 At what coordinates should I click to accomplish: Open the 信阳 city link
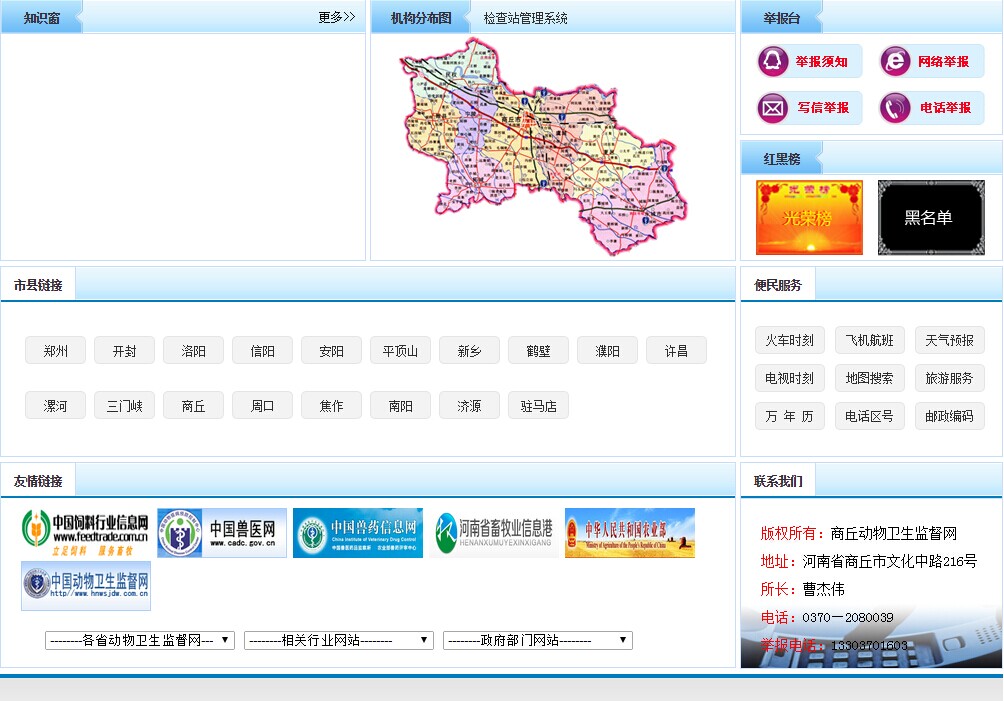pyautogui.click(x=263, y=351)
